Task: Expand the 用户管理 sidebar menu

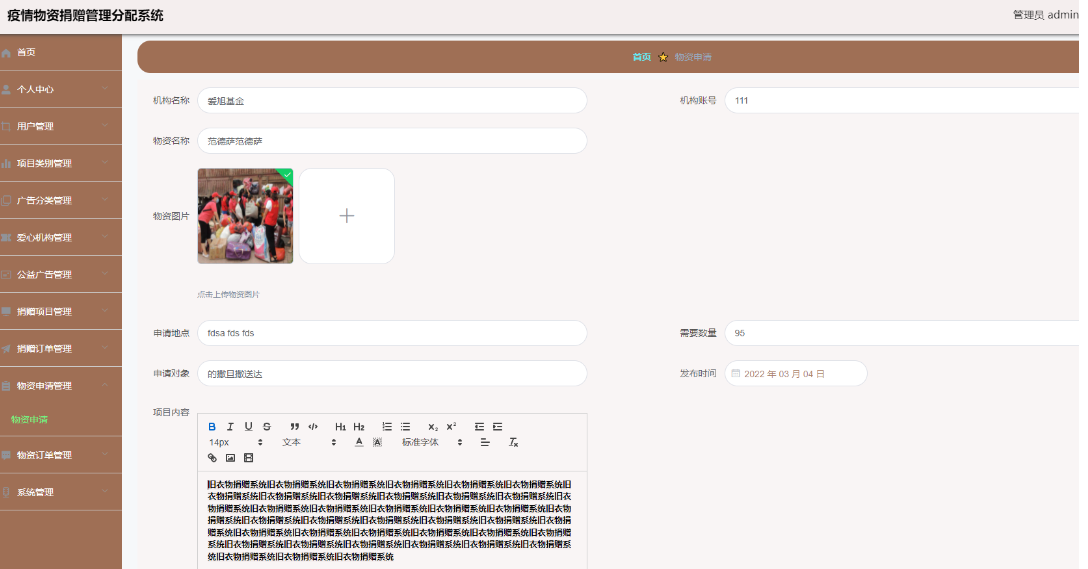Action: coord(61,126)
